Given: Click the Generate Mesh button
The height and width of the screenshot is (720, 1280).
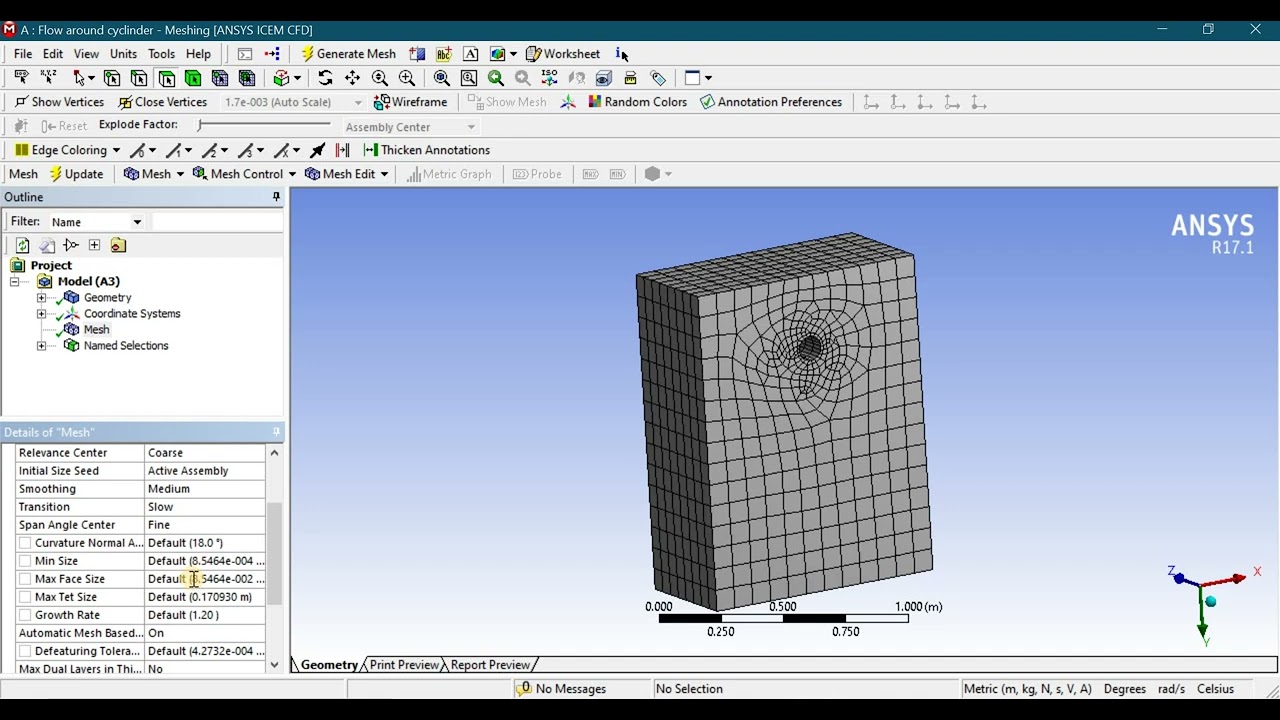Looking at the screenshot, I should coord(348,54).
